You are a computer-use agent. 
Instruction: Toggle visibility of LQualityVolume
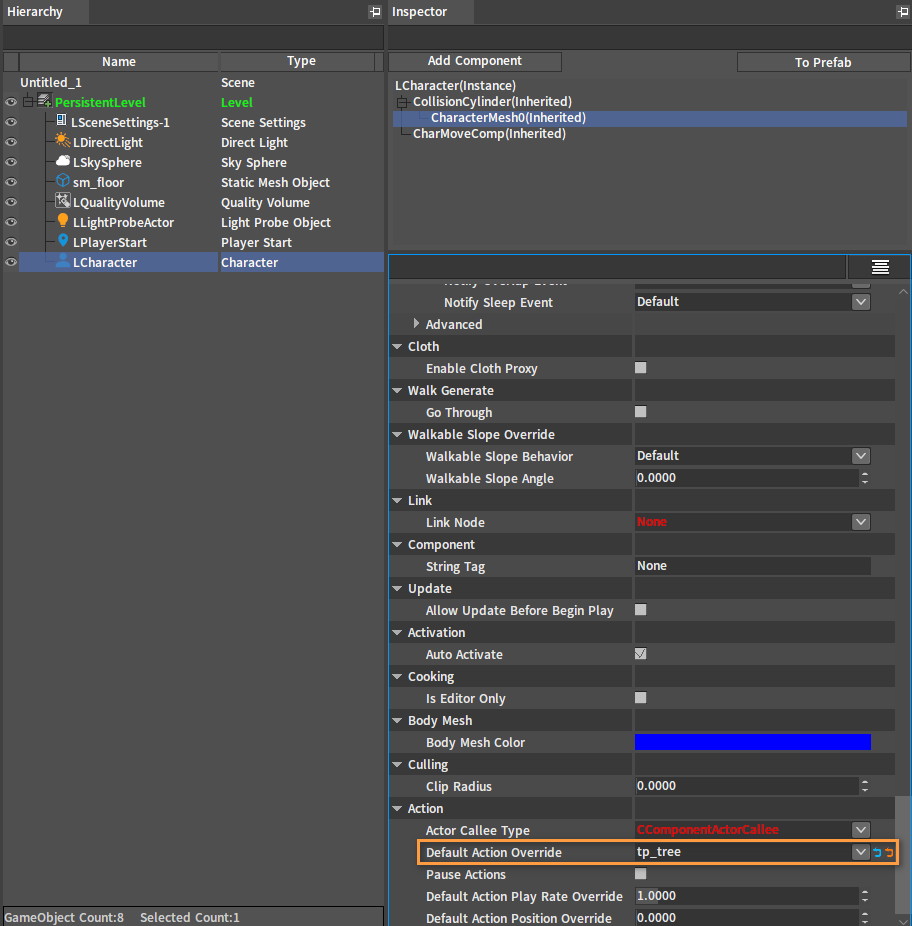pos(11,202)
